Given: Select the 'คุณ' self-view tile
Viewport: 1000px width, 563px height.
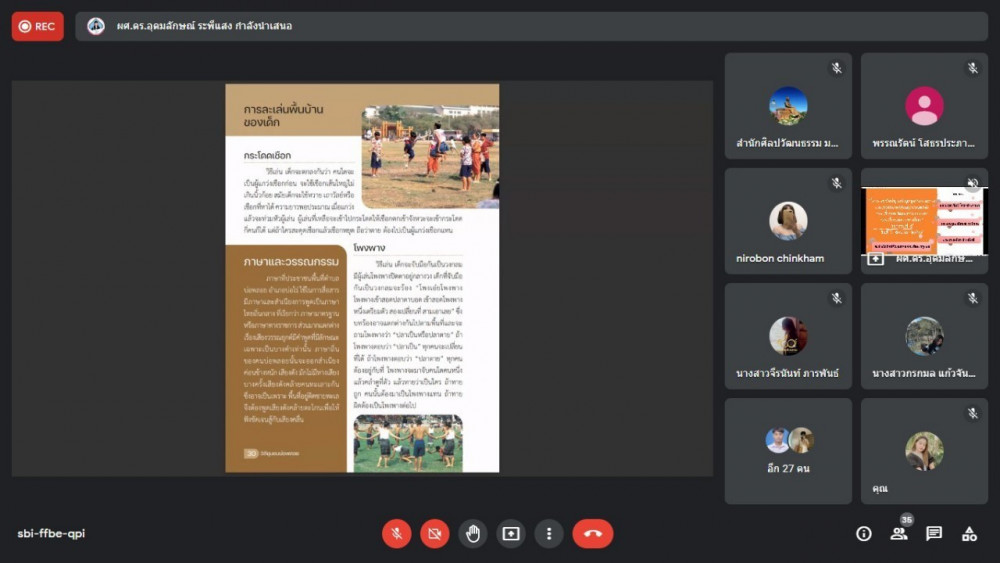Looking at the screenshot, I should (x=924, y=451).
